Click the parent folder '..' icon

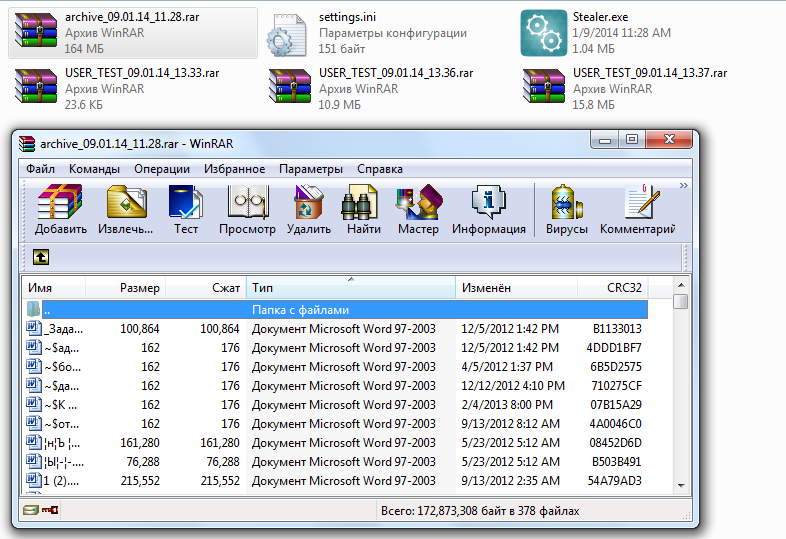(33, 309)
